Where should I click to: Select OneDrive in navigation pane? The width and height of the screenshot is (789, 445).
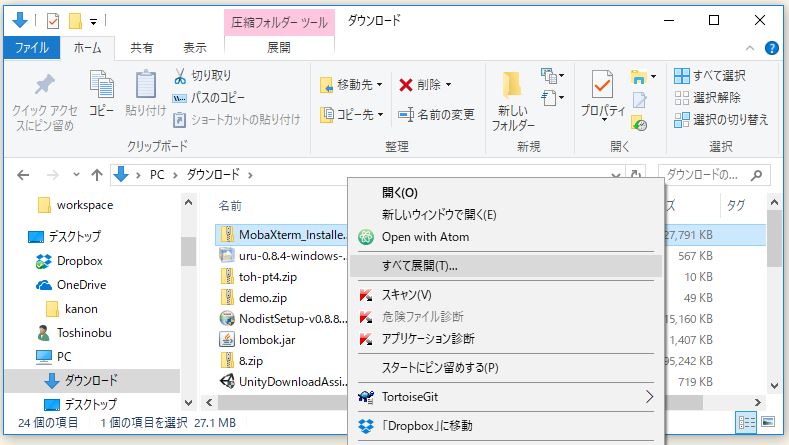pyautogui.click(x=71, y=285)
